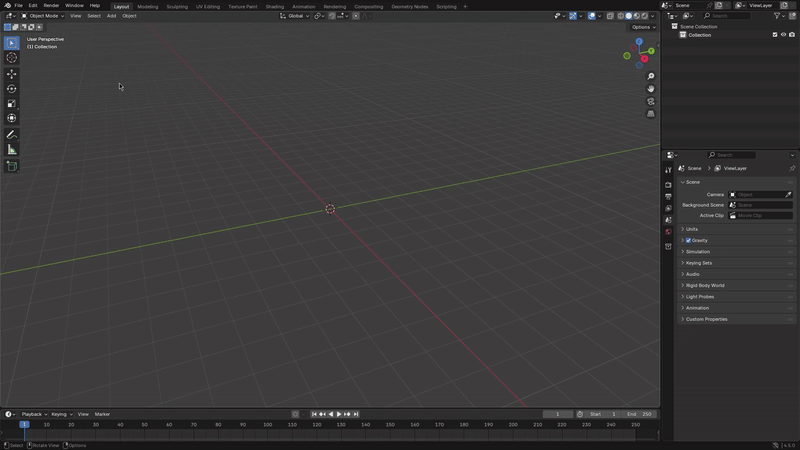Click the Background Scene field
Viewport: 800px width, 450px height.
pos(760,205)
